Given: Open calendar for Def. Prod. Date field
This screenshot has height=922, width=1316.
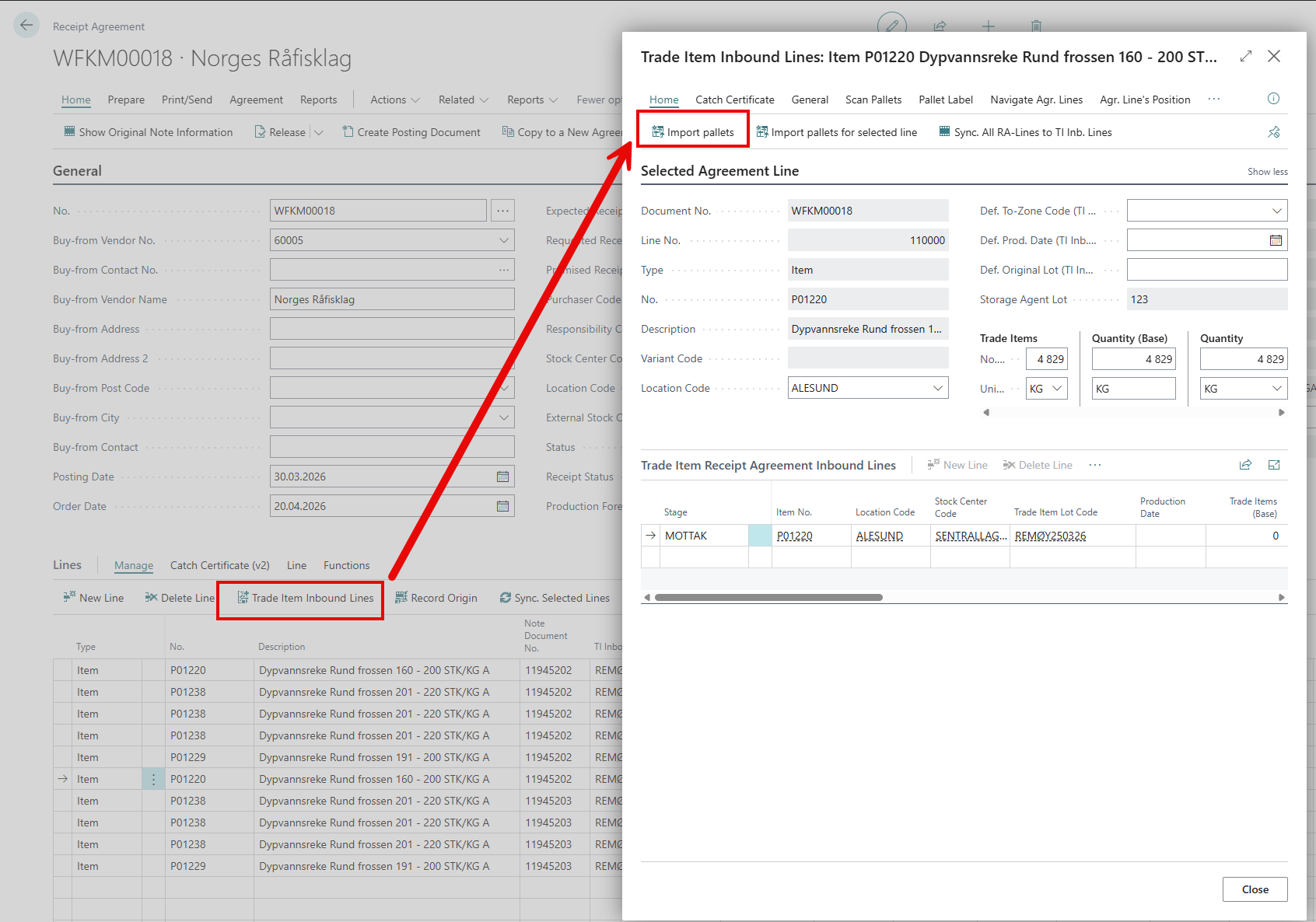Looking at the screenshot, I should click(x=1276, y=240).
